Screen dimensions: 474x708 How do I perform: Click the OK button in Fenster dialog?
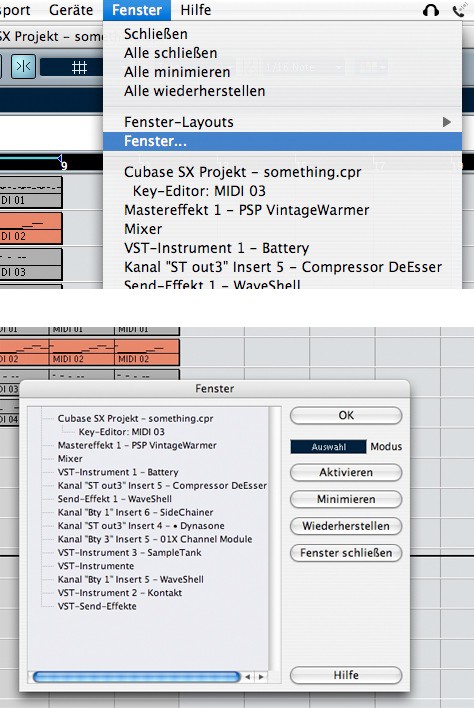[346, 415]
